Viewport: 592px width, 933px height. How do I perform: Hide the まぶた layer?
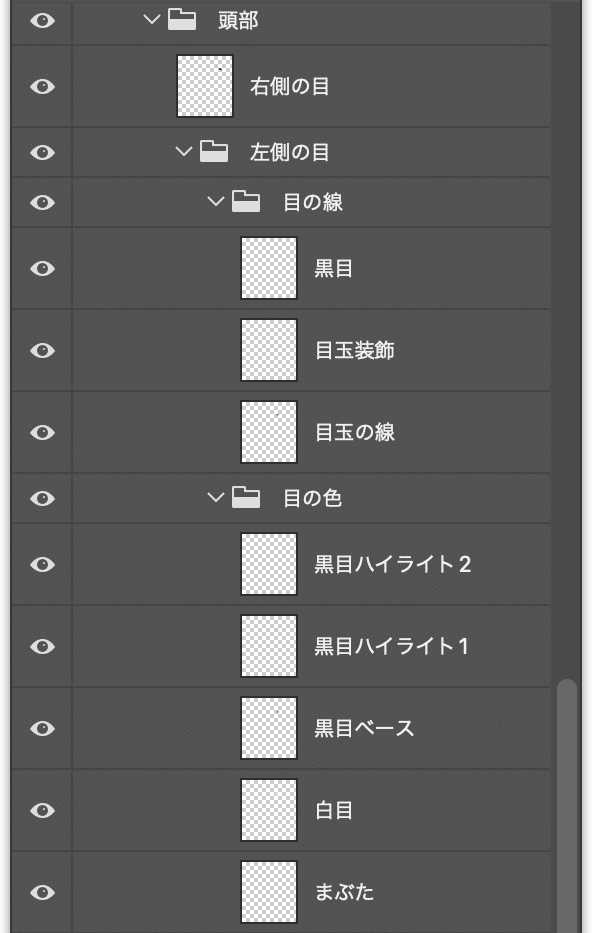[42, 892]
